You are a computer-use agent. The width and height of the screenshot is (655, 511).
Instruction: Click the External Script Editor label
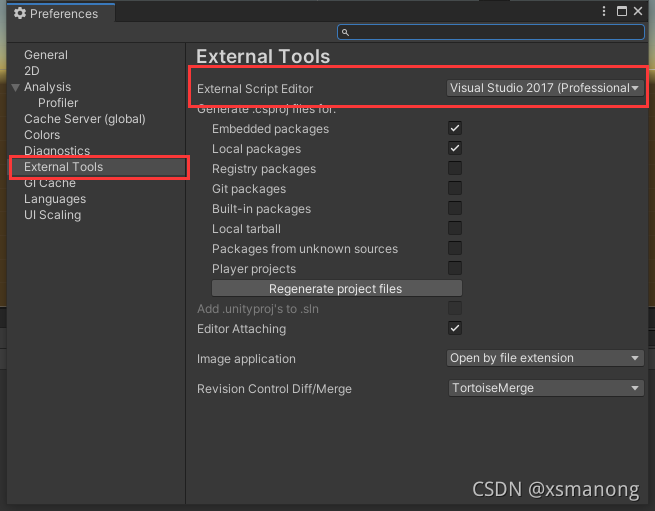[255, 89]
